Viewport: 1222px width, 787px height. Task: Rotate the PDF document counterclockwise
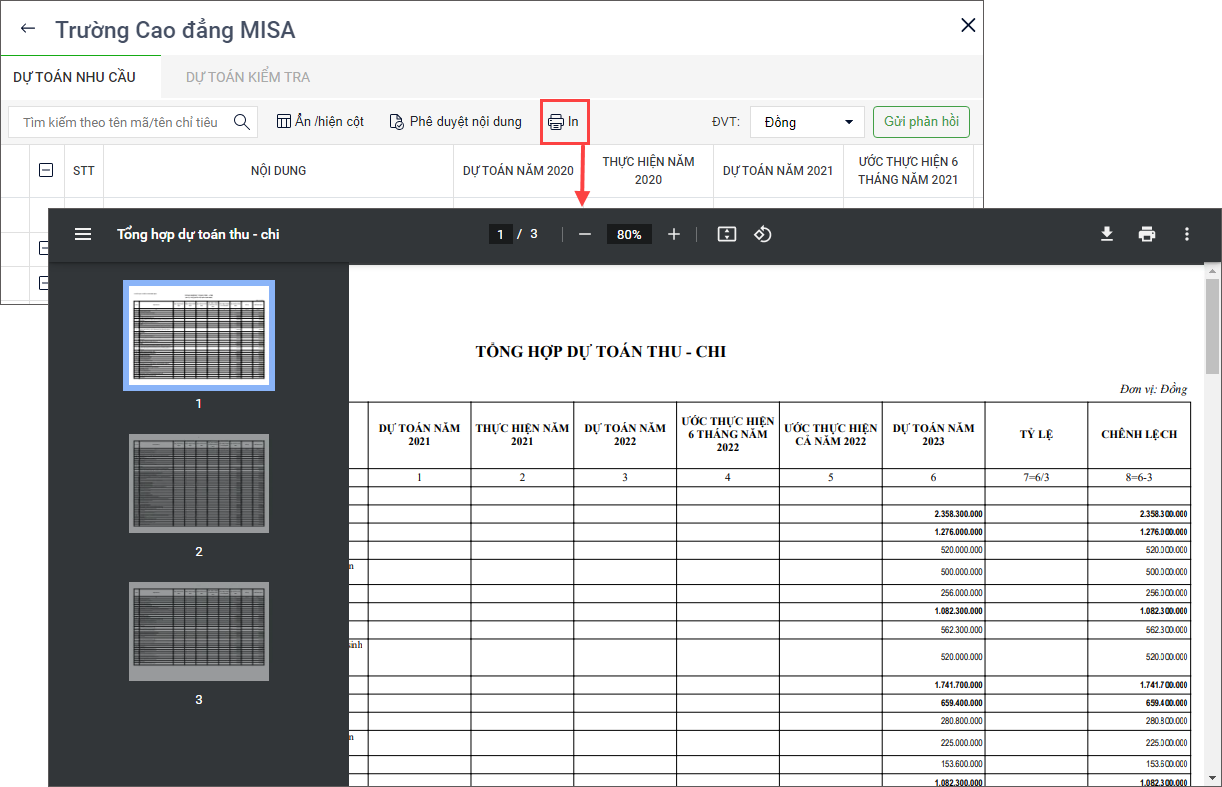[763, 234]
